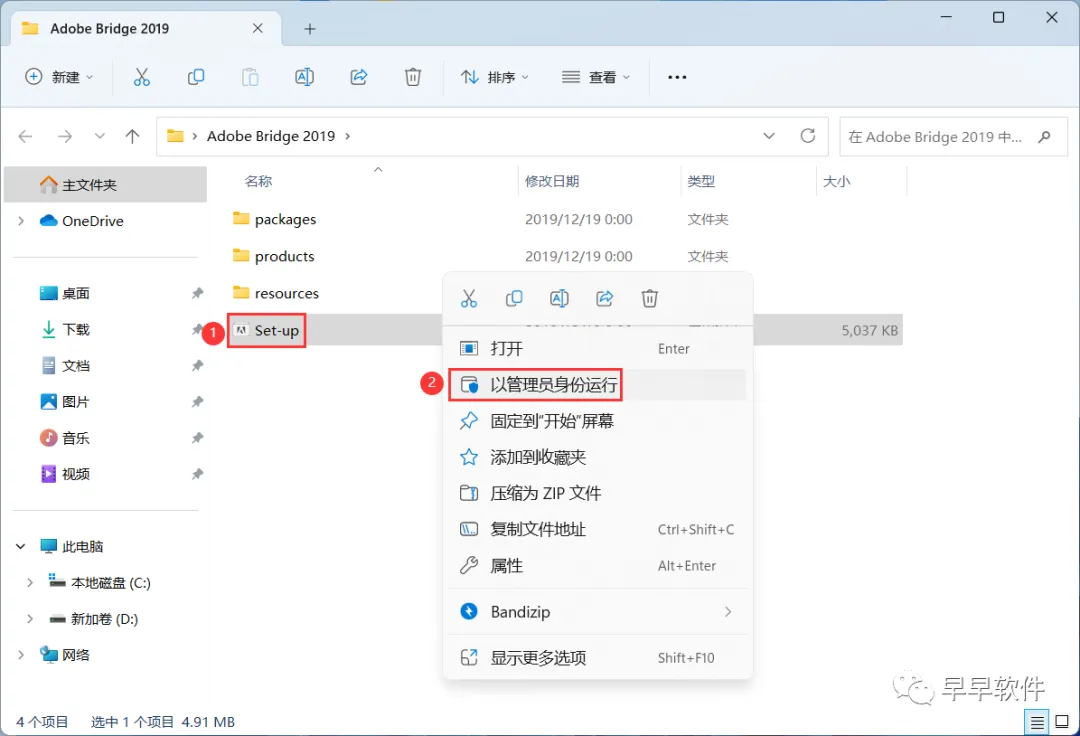Expand the address bar history dropdown
Viewport: 1080px width, 736px height.
(769, 136)
